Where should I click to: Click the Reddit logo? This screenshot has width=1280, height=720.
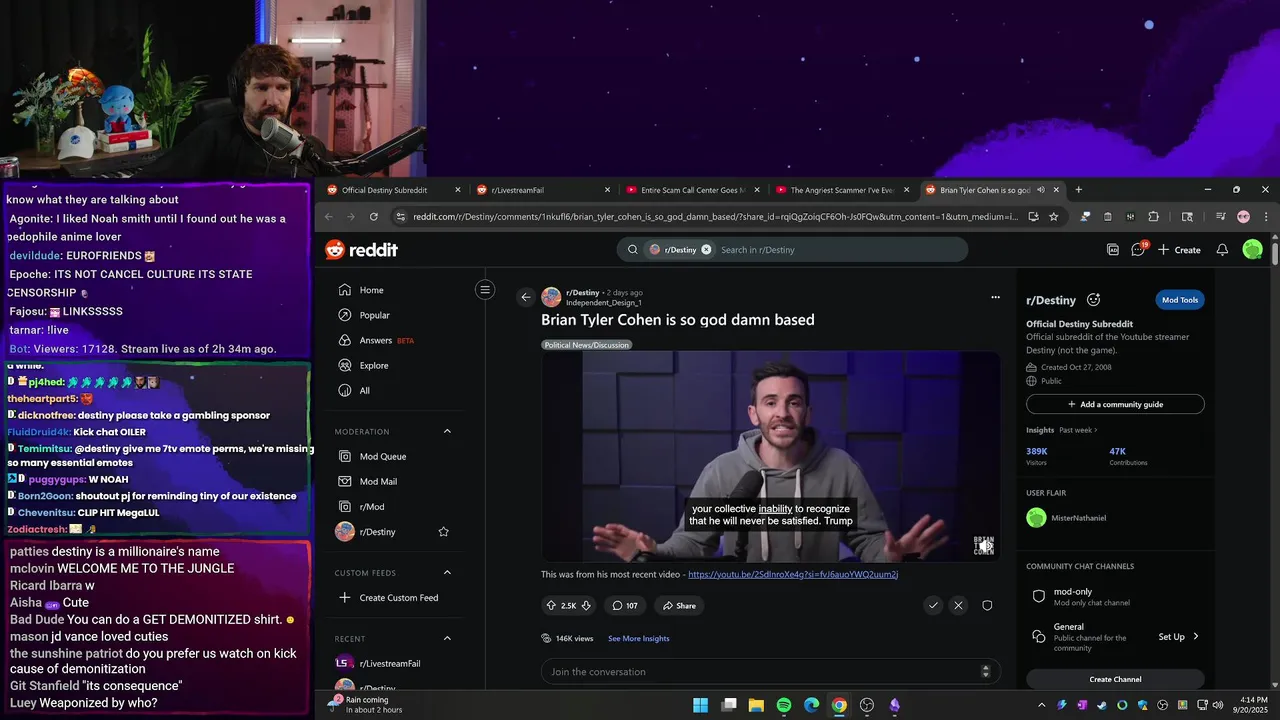coord(362,250)
